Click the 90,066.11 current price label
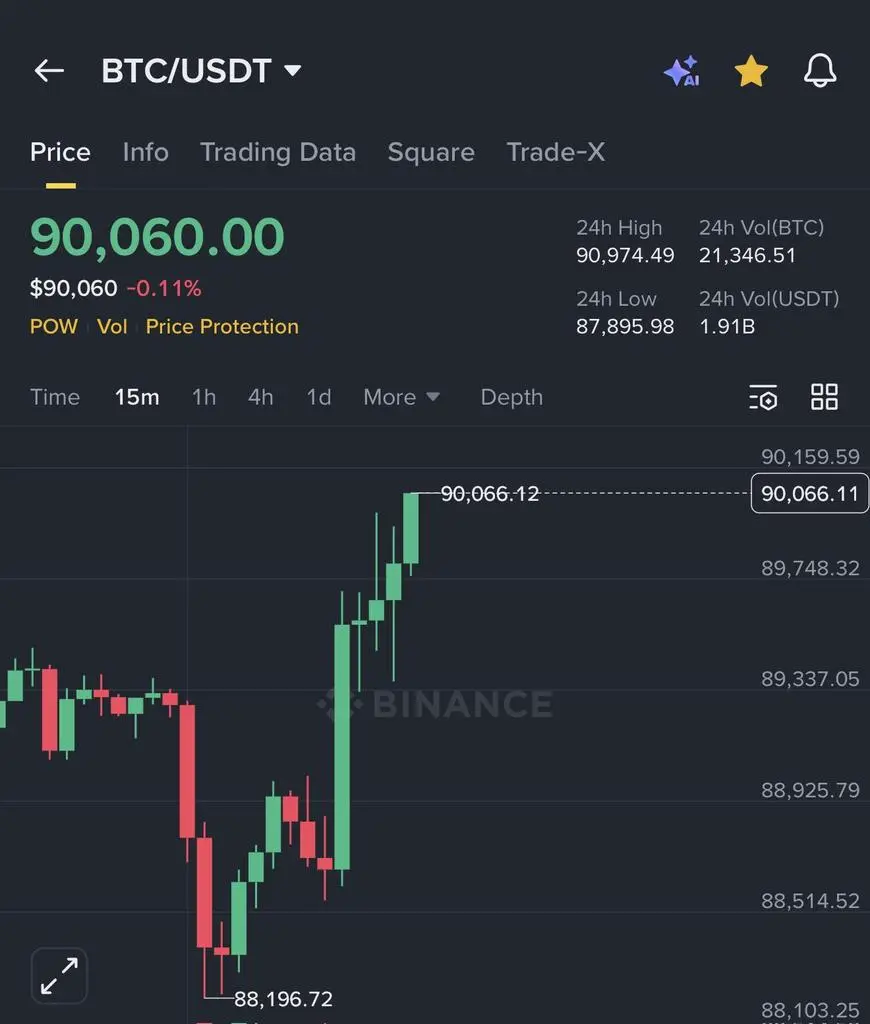The image size is (870, 1024). 809,494
